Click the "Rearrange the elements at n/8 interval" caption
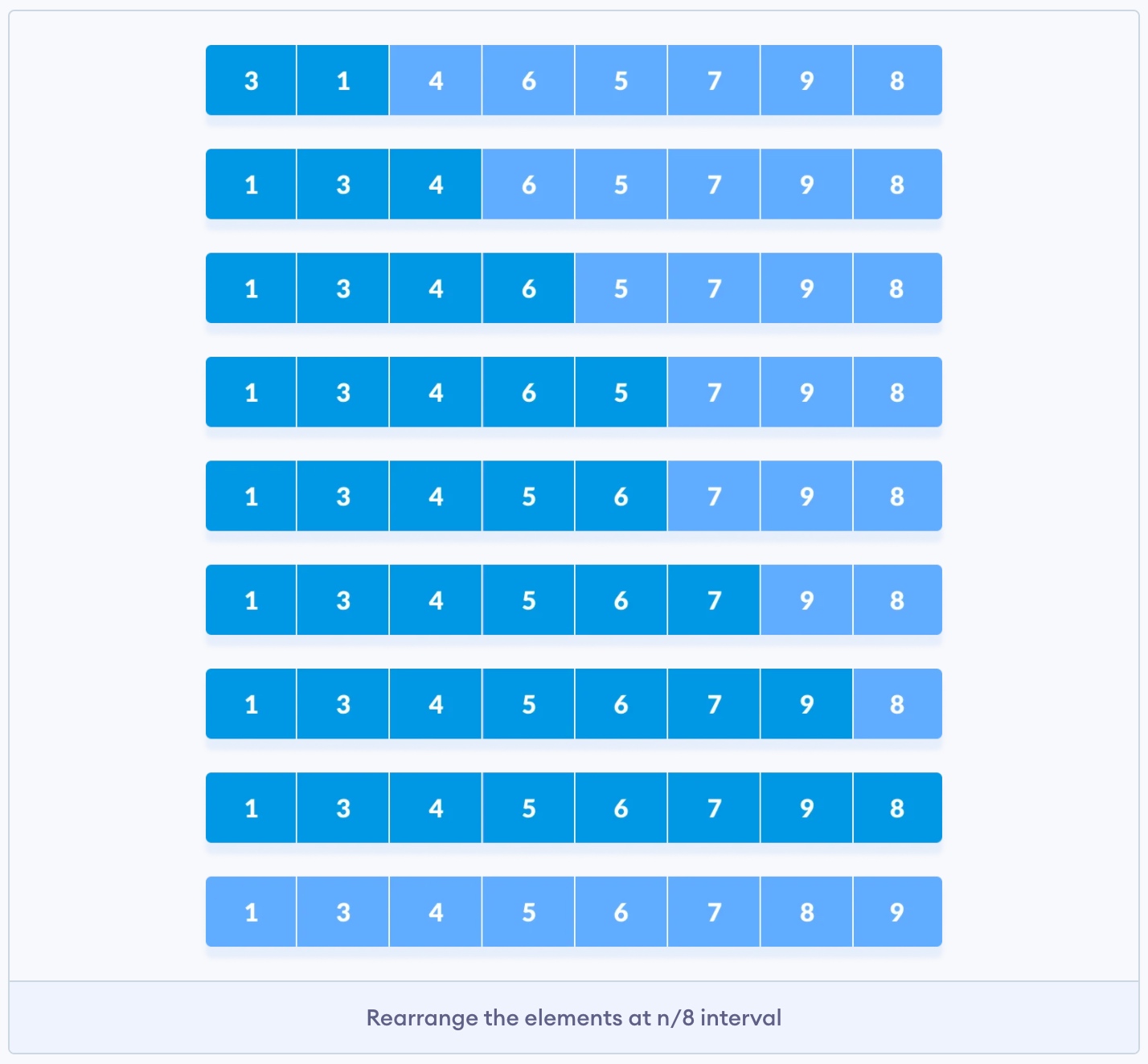The width and height of the screenshot is (1148, 1064). point(573,1018)
